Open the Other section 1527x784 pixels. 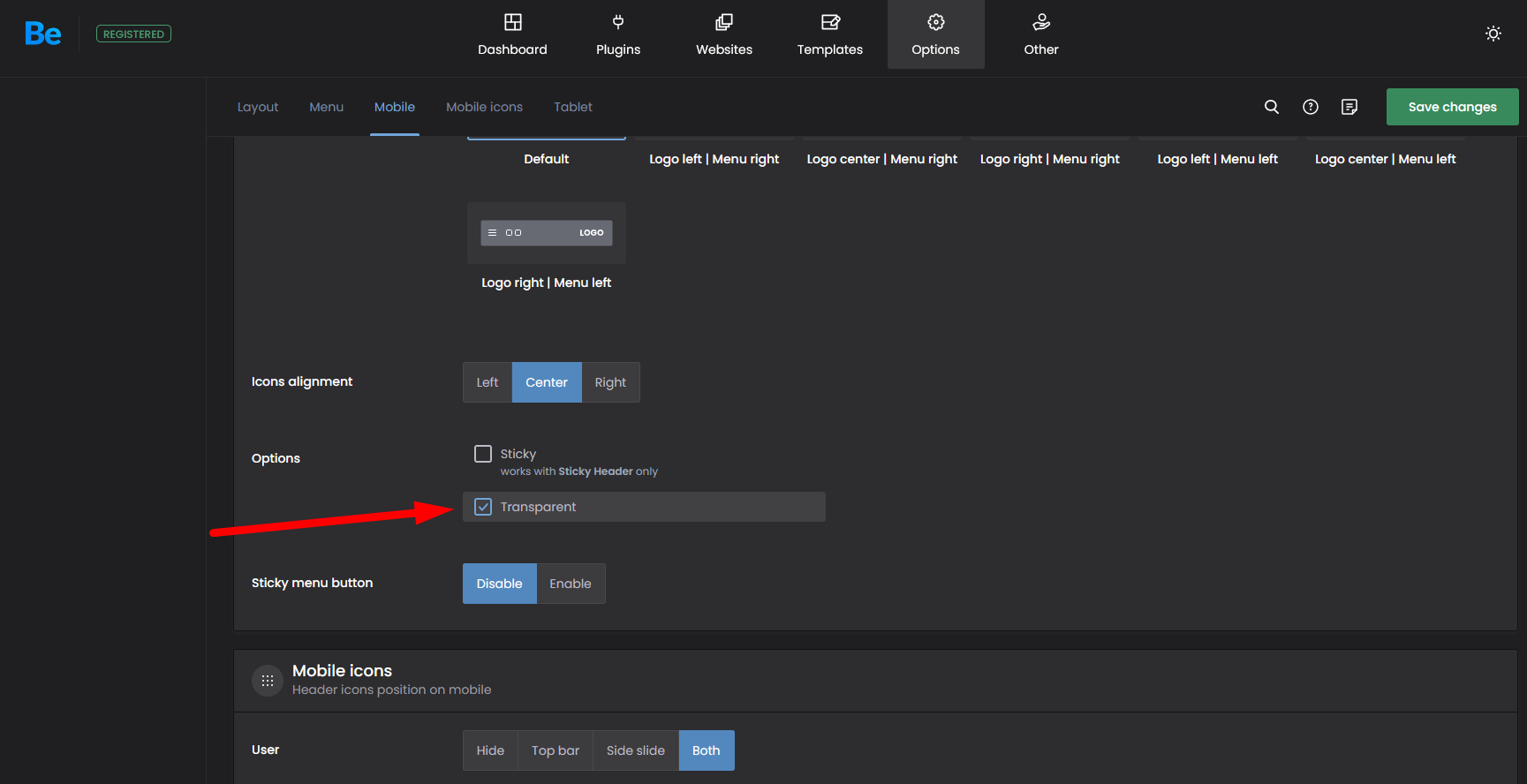(1041, 34)
